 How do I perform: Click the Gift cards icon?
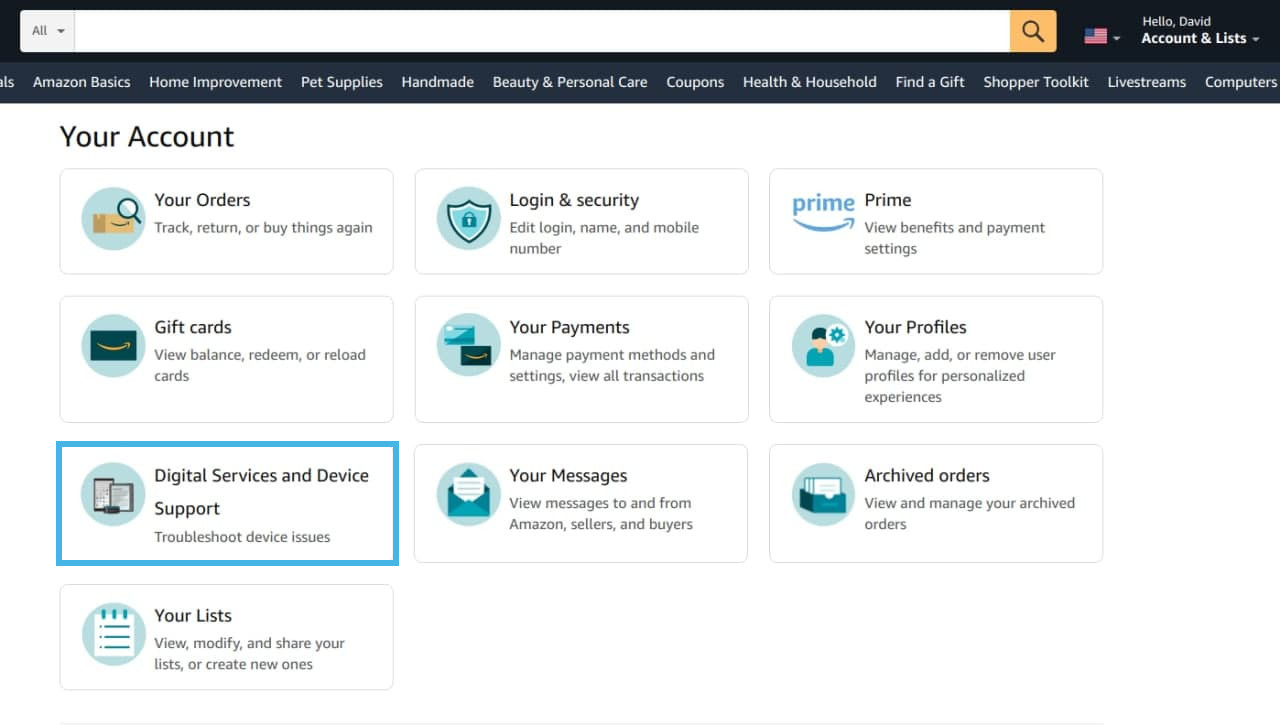tap(113, 345)
